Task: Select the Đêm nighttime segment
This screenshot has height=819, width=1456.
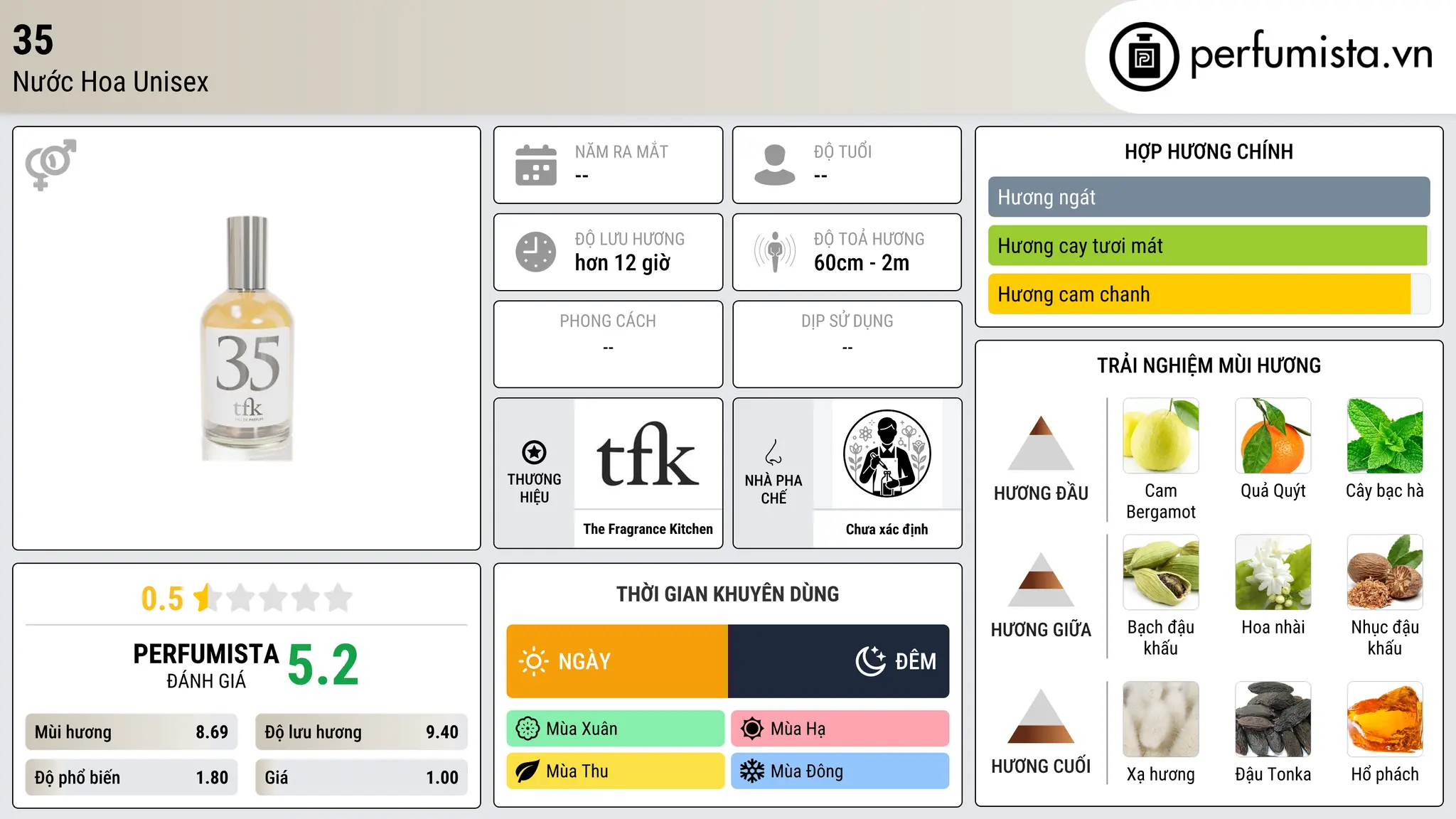Action: (x=838, y=661)
